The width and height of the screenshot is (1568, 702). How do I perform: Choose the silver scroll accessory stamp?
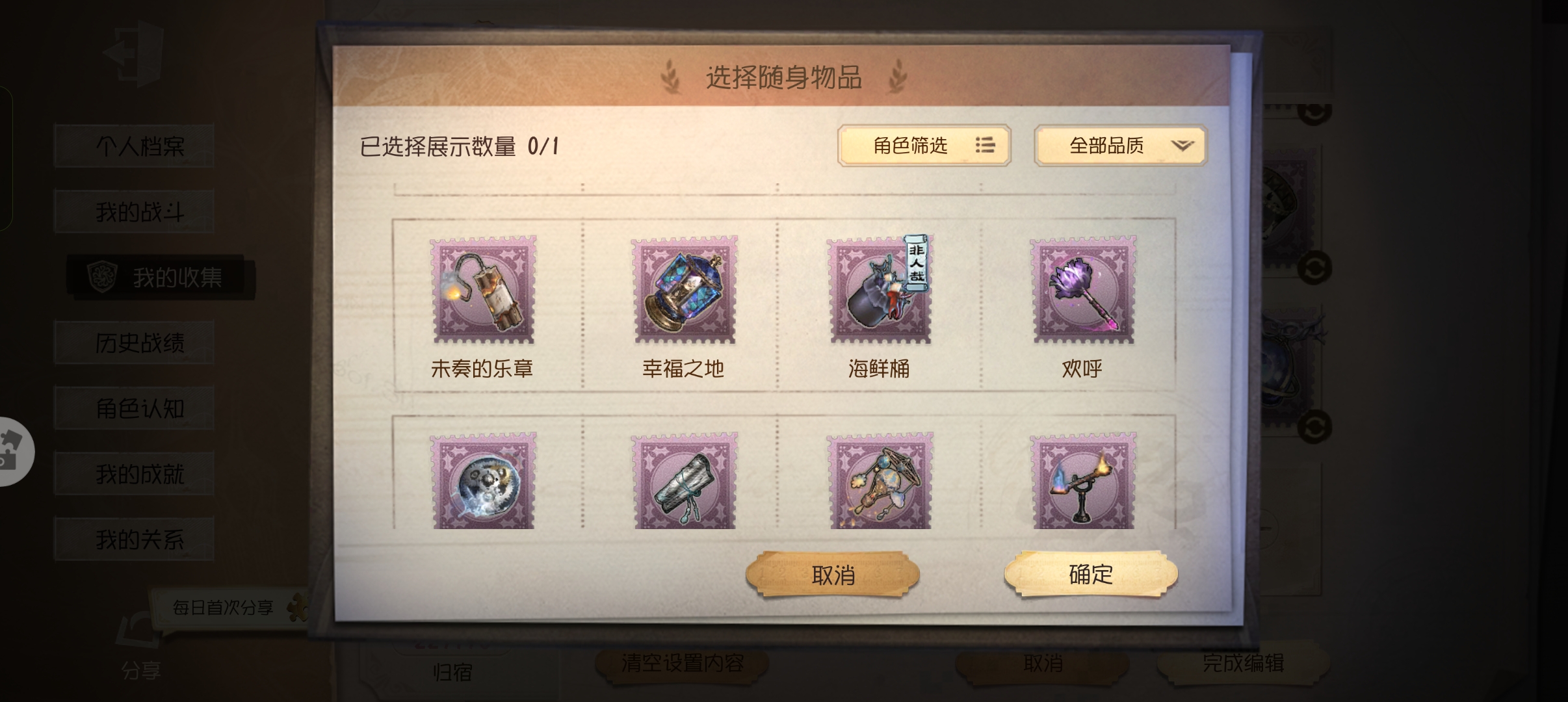[685, 481]
